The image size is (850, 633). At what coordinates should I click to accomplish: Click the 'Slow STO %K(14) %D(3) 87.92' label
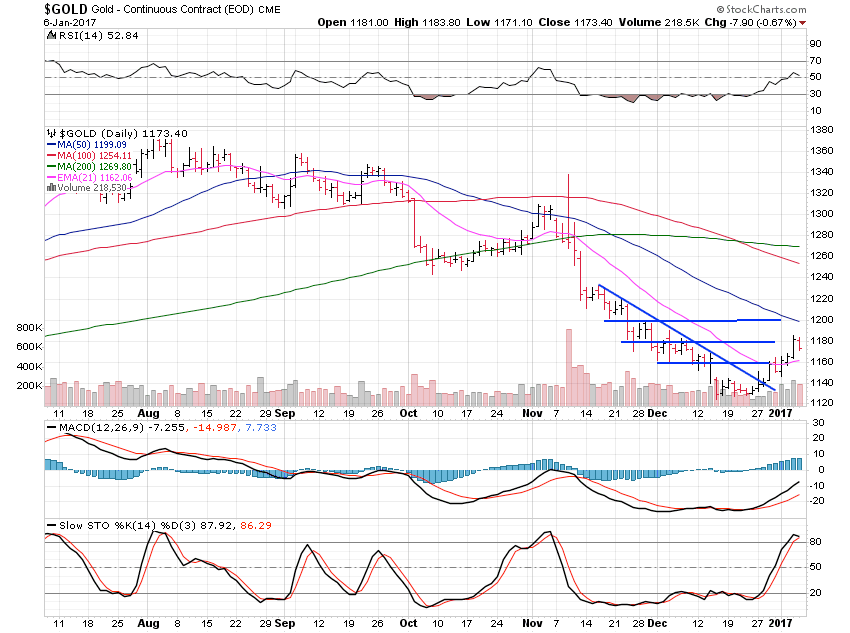click(146, 526)
